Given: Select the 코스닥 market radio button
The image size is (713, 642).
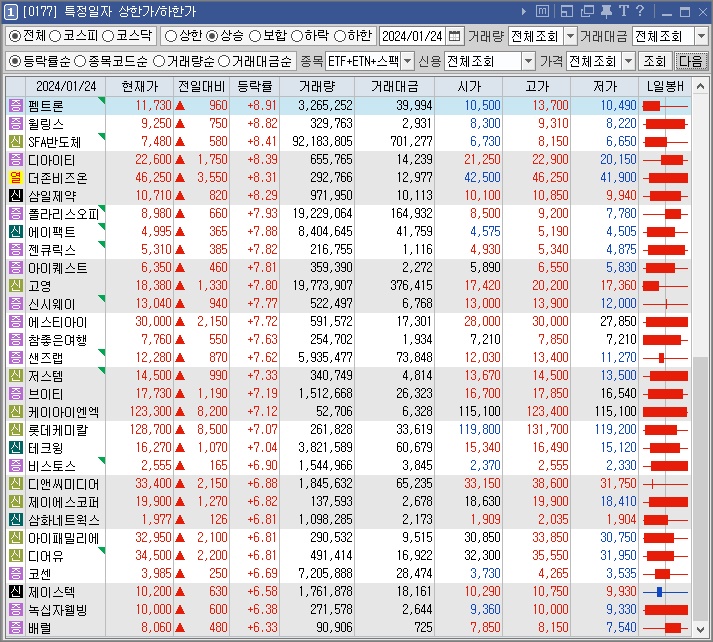Looking at the screenshot, I should (x=108, y=36).
